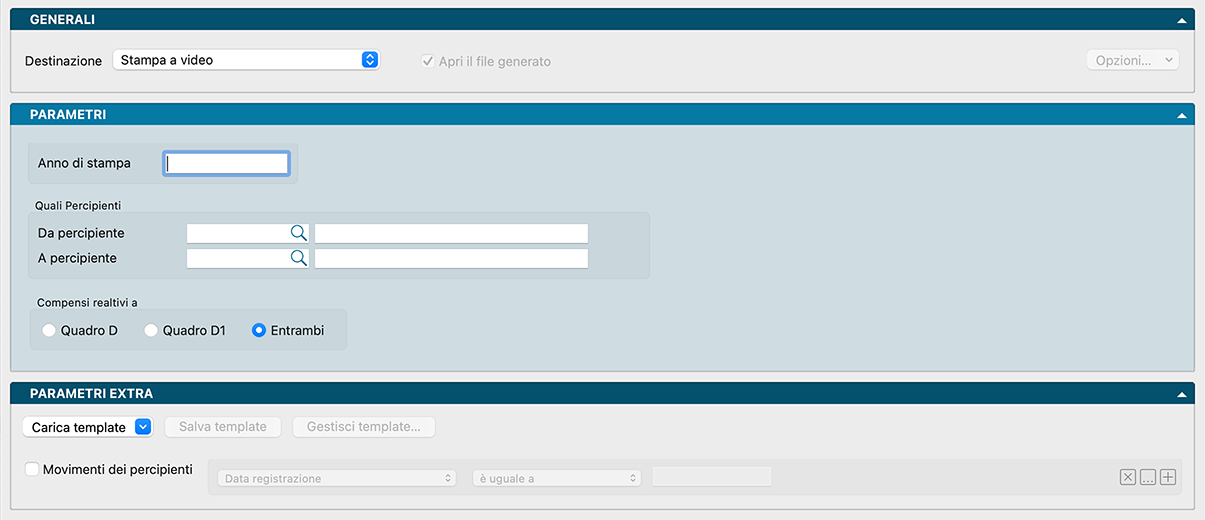This screenshot has height=520, width=1205.
Task: Collapse the Generali section triangle
Action: 1182,20
